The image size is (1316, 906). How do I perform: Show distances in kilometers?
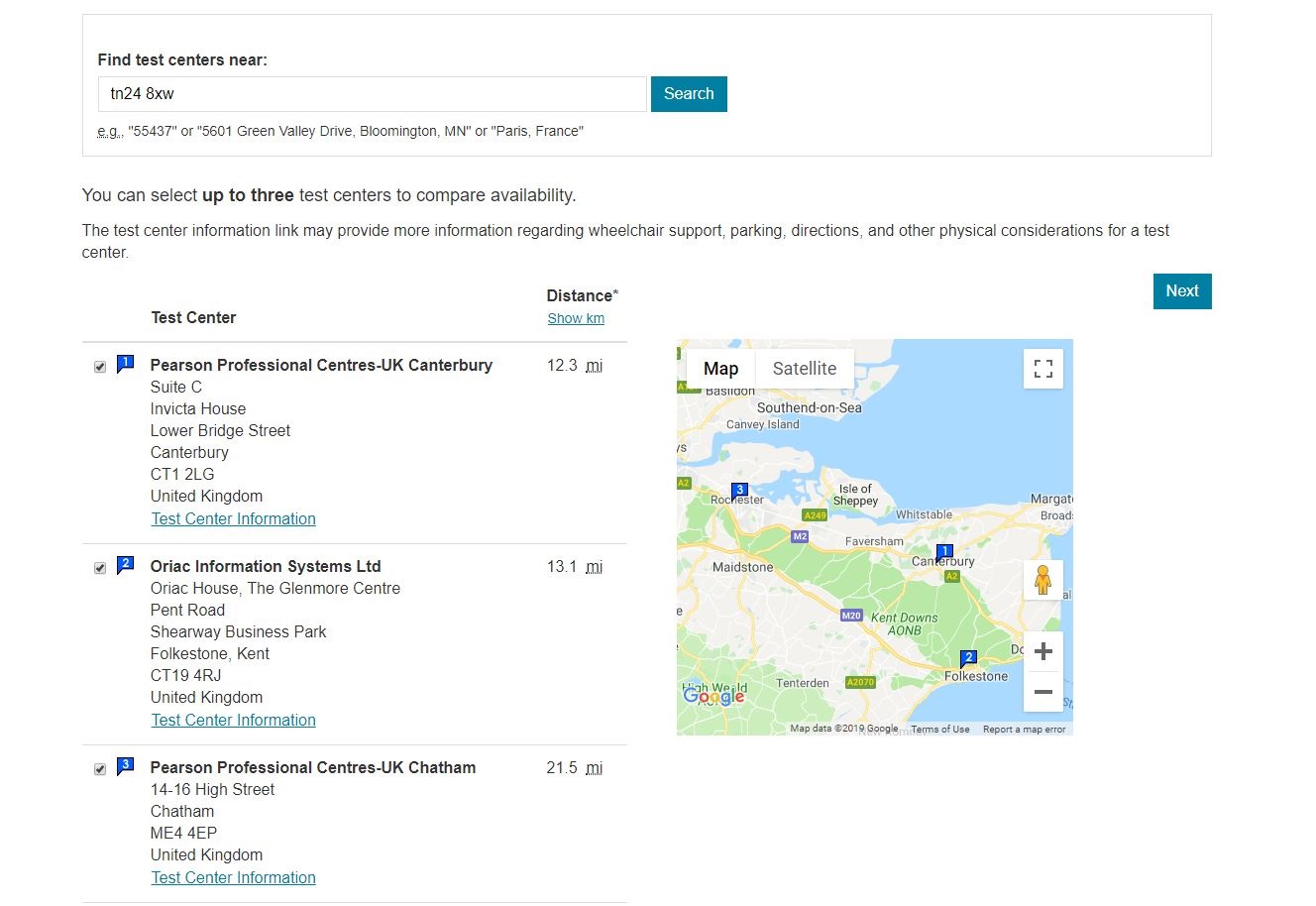[576, 317]
